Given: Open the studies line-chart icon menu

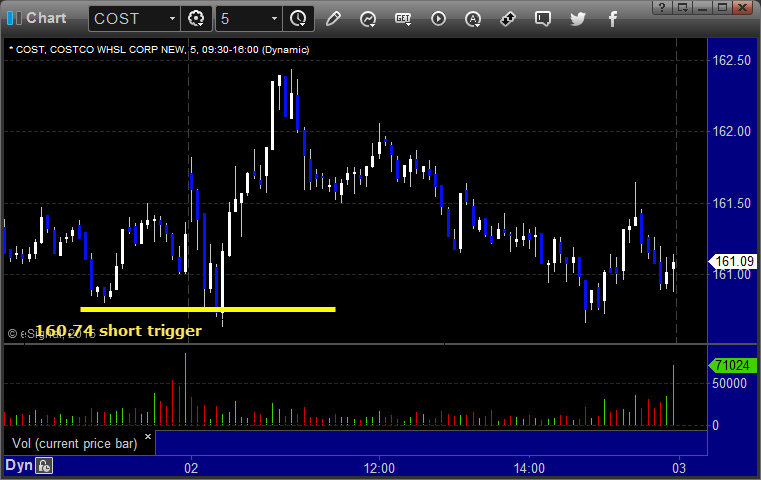Looking at the screenshot, I should 368,19.
